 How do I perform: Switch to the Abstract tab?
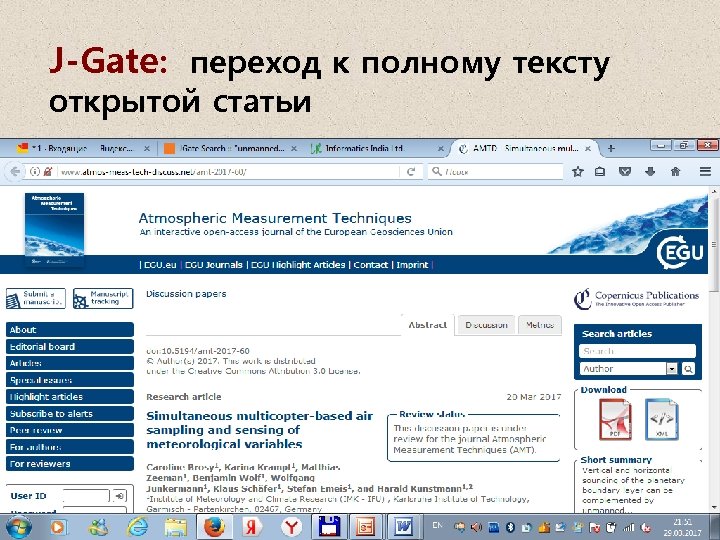pyautogui.click(x=428, y=325)
